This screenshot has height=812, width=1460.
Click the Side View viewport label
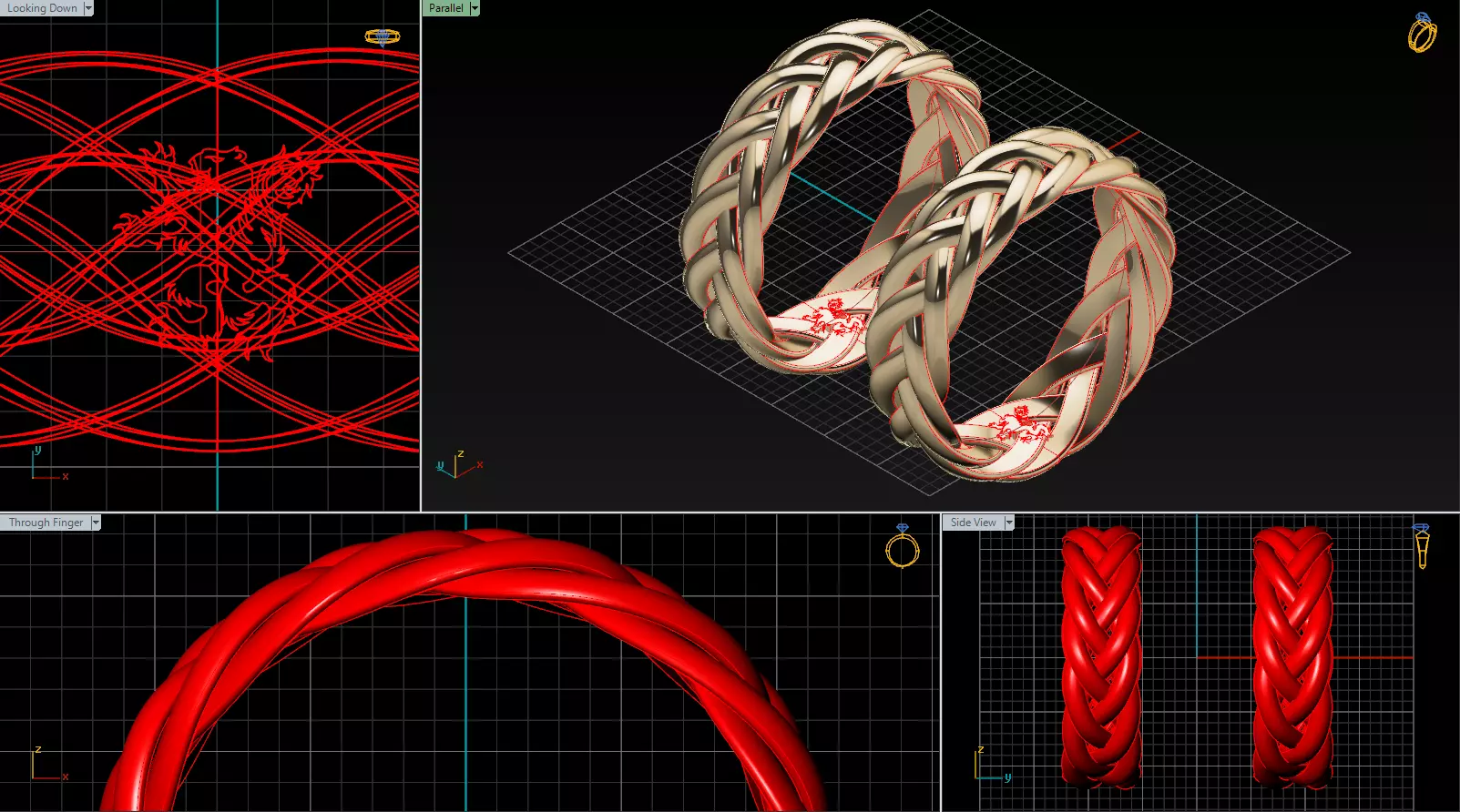coord(973,523)
